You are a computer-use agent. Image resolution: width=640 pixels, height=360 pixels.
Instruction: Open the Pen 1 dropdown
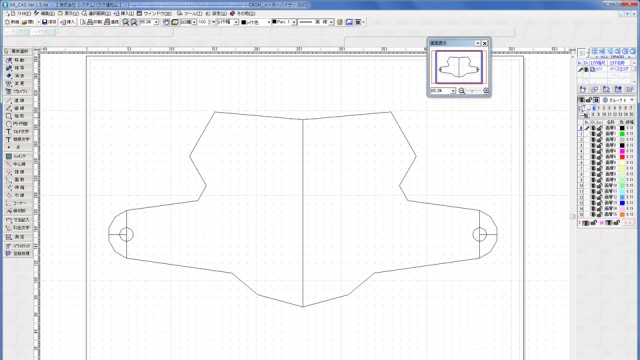click(x=294, y=22)
